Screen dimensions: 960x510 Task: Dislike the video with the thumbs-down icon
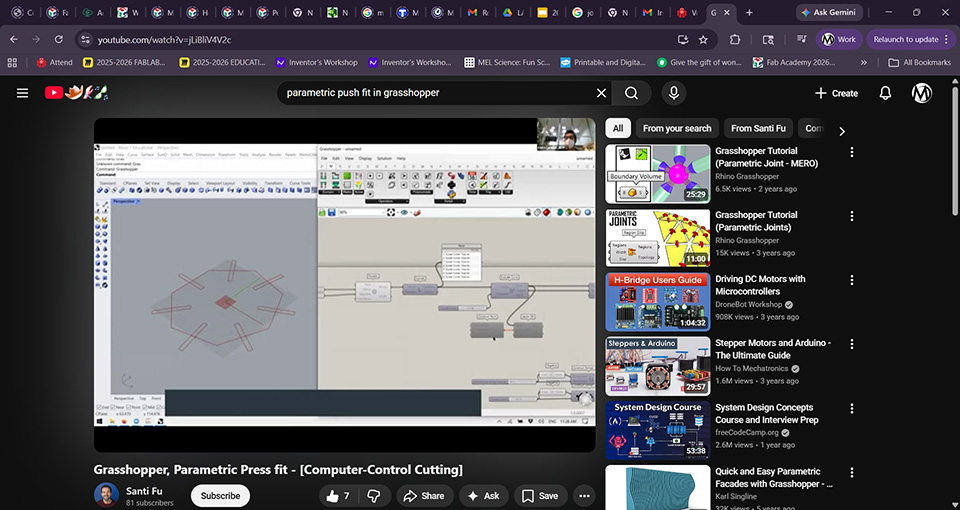coord(373,496)
